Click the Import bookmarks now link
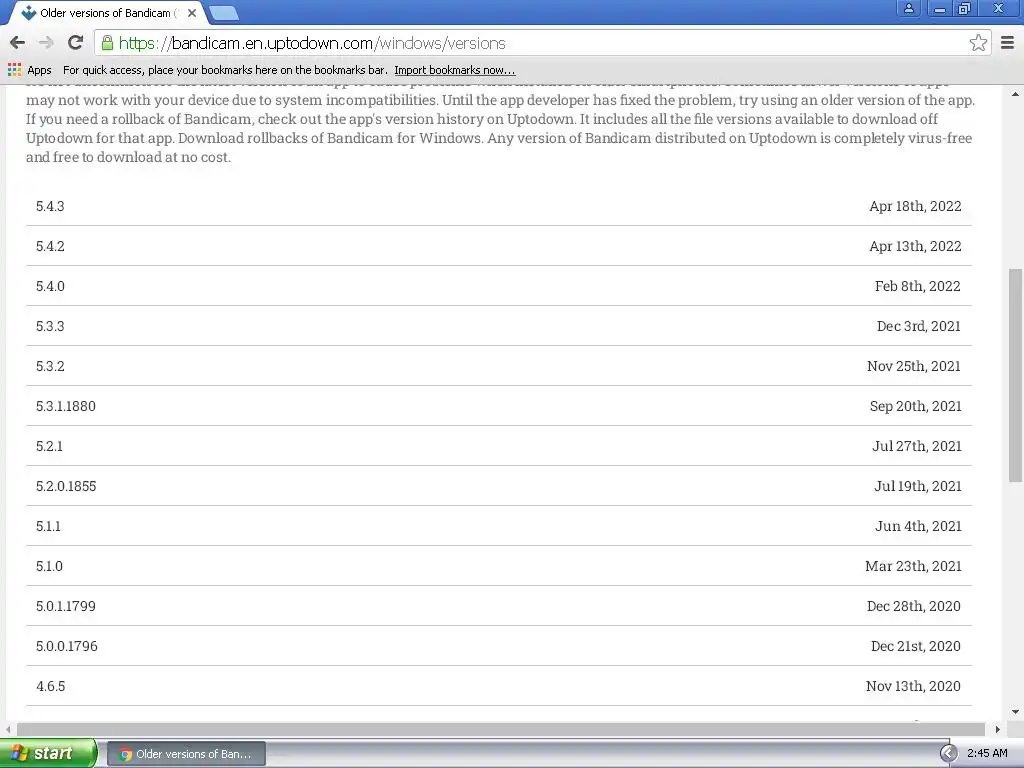The image size is (1024, 768). [x=455, y=70]
